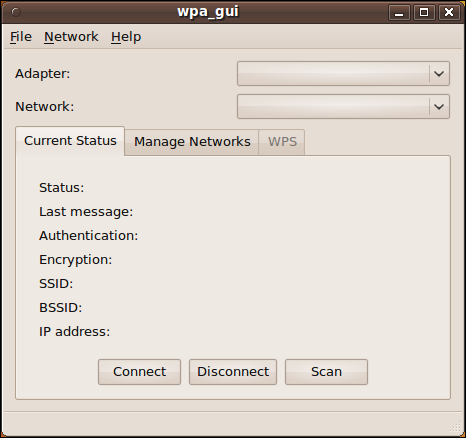Open the Help menu

(126, 37)
